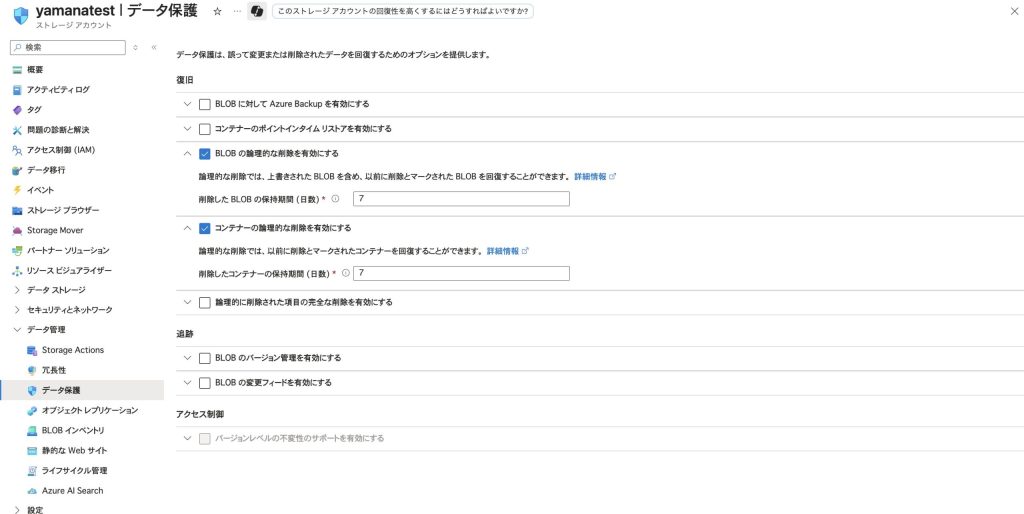Image resolution: width=1024 pixels, height=514 pixels.
Task: Click the ストレージ ブラウザー icon
Action: 17,210
